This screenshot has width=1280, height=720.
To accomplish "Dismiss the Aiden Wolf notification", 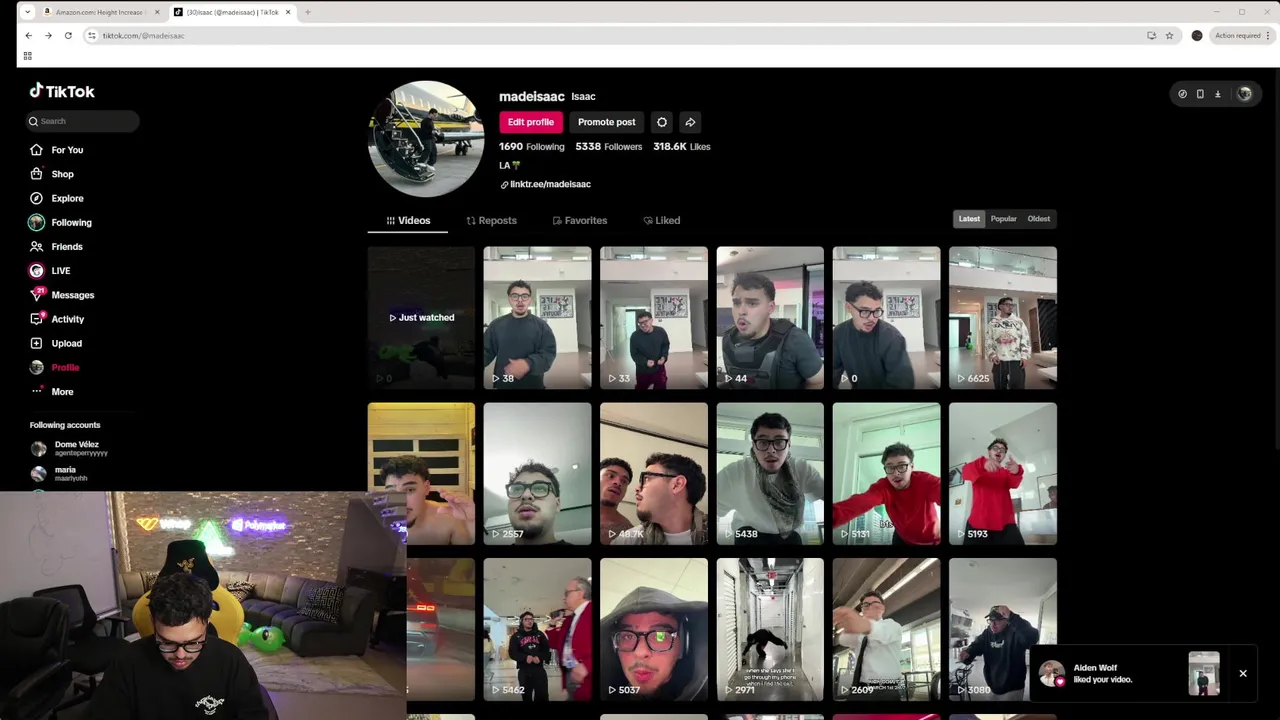I will click(1243, 674).
